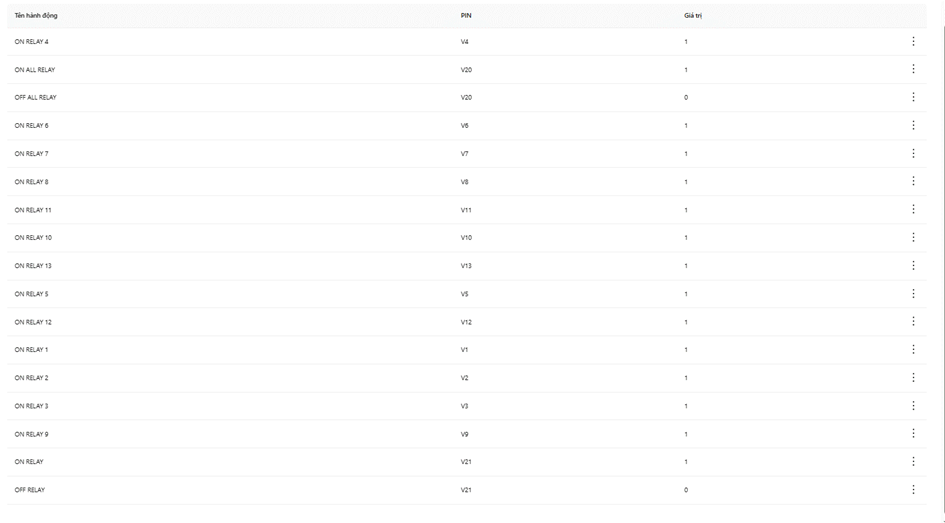The width and height of the screenshot is (945, 523).
Task: Open the options menu for ON RELAY 8
Action: pos(913,181)
